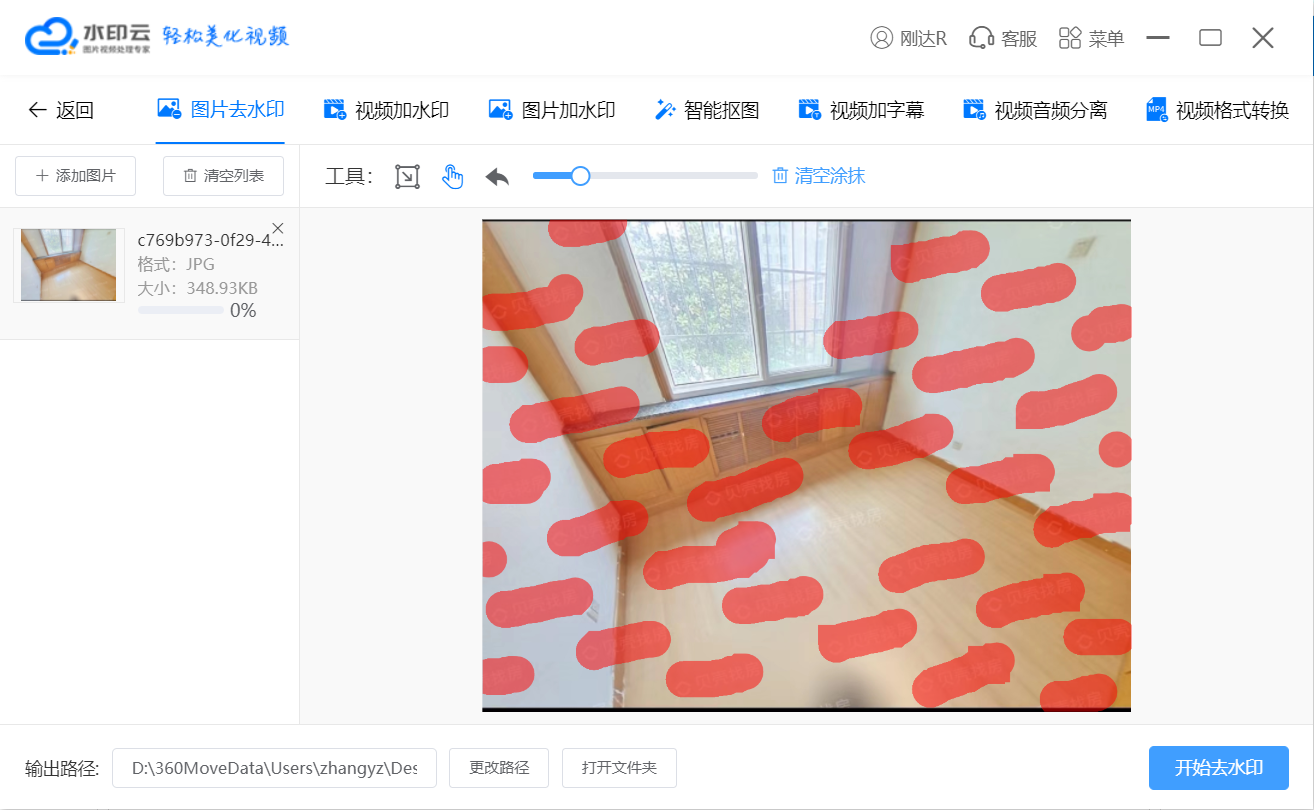
Task: Switch to 图片加水印 tab
Action: [552, 110]
